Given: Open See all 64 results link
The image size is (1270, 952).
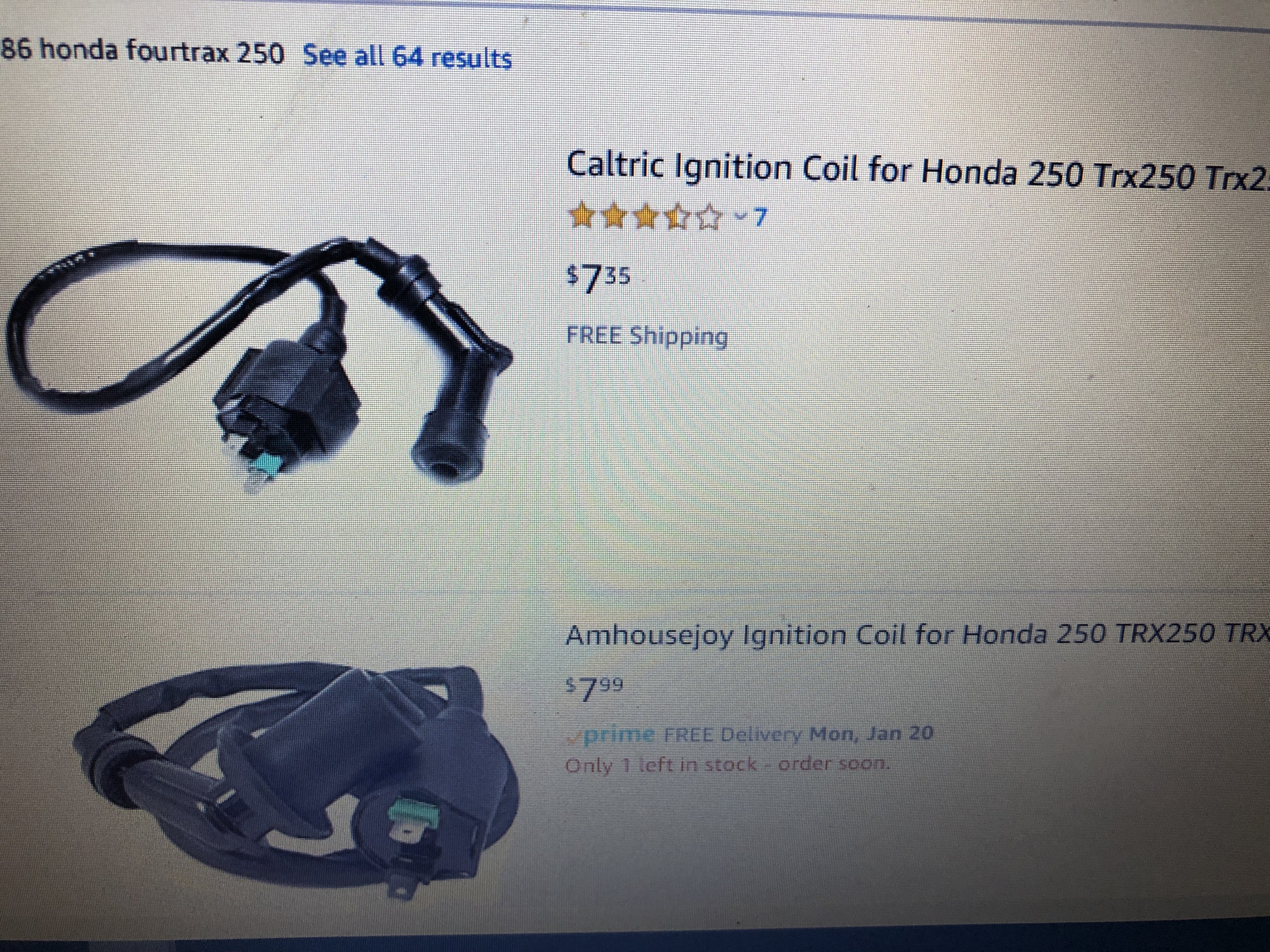Looking at the screenshot, I should click(407, 57).
